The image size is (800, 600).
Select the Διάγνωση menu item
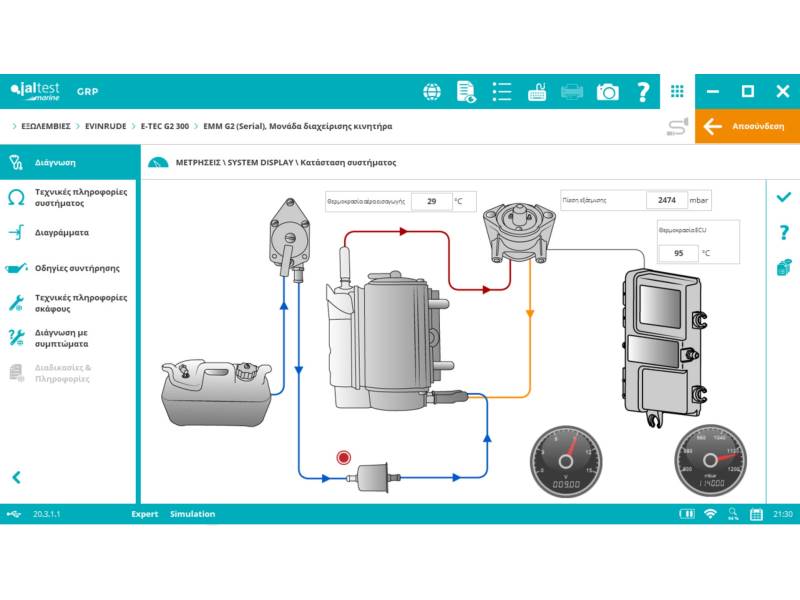[x=55, y=162]
